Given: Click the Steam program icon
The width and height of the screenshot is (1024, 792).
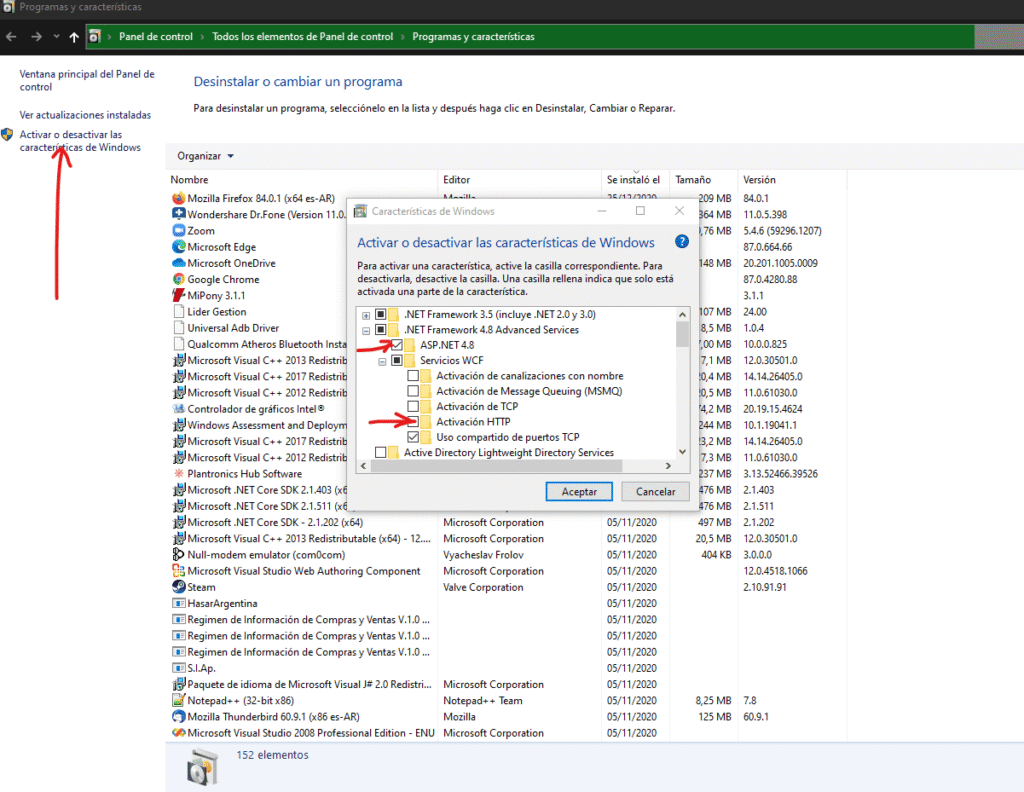Looking at the screenshot, I should click(x=179, y=587).
